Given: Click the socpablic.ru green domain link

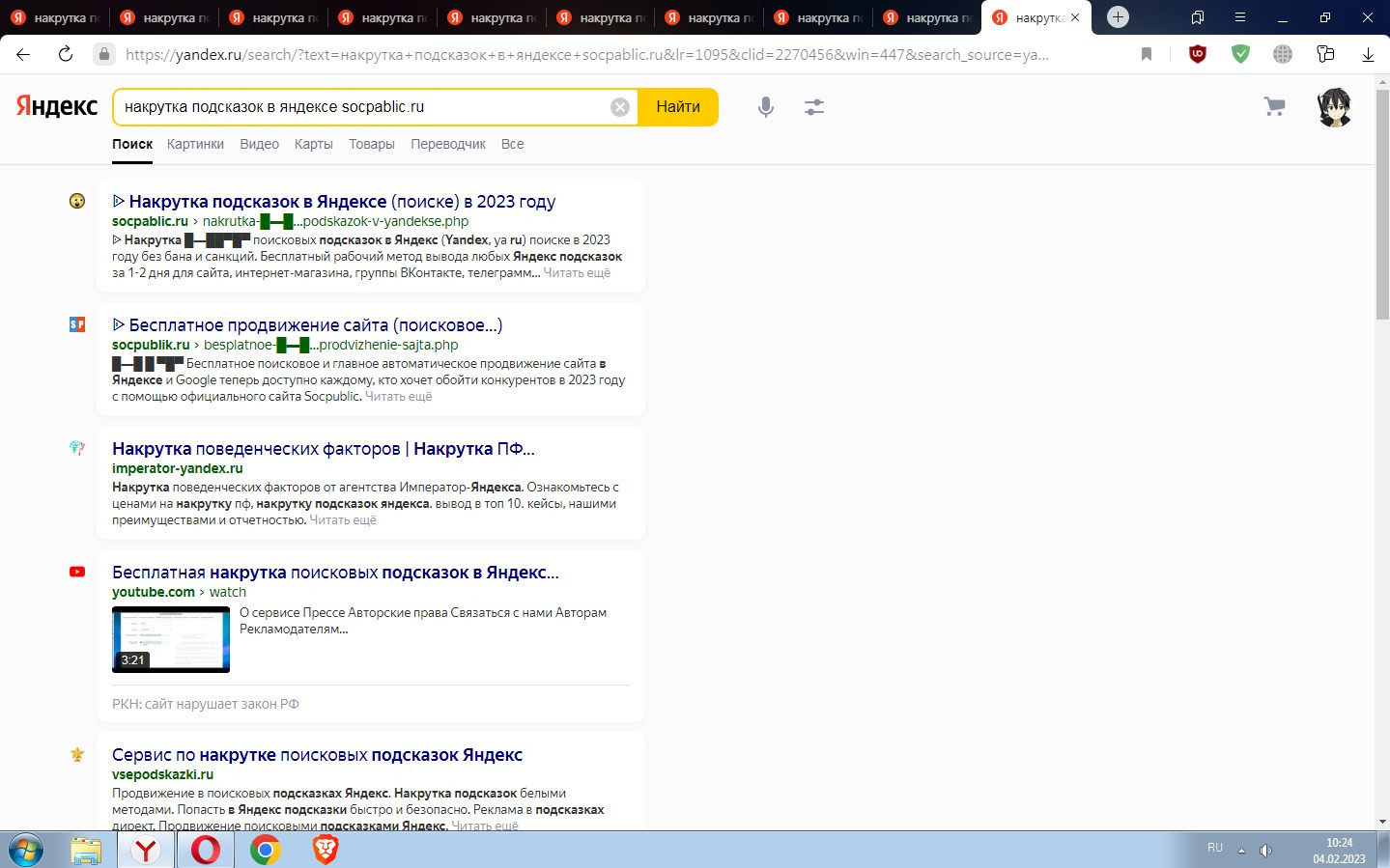Looking at the screenshot, I should tap(150, 221).
